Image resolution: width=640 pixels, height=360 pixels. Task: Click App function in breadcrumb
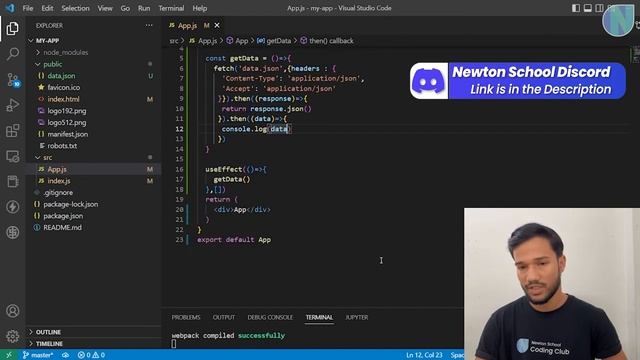point(241,41)
